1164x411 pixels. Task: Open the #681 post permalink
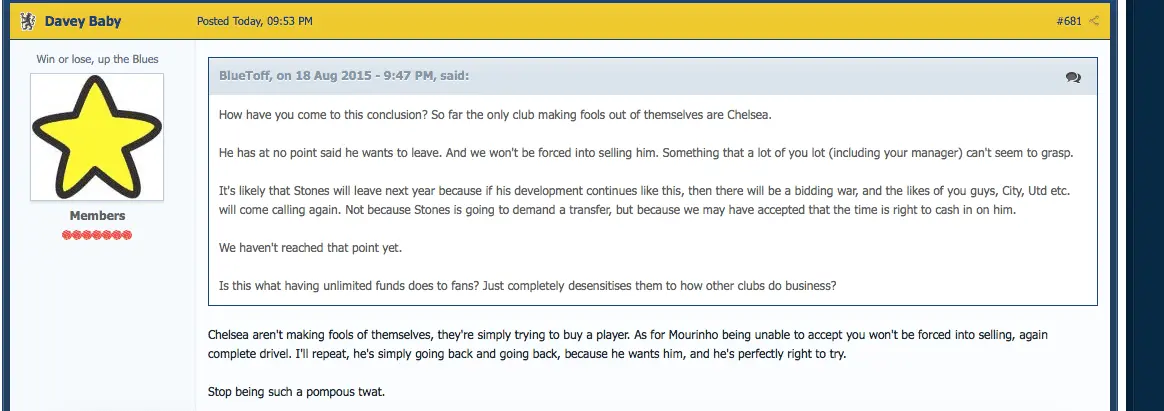1069,21
